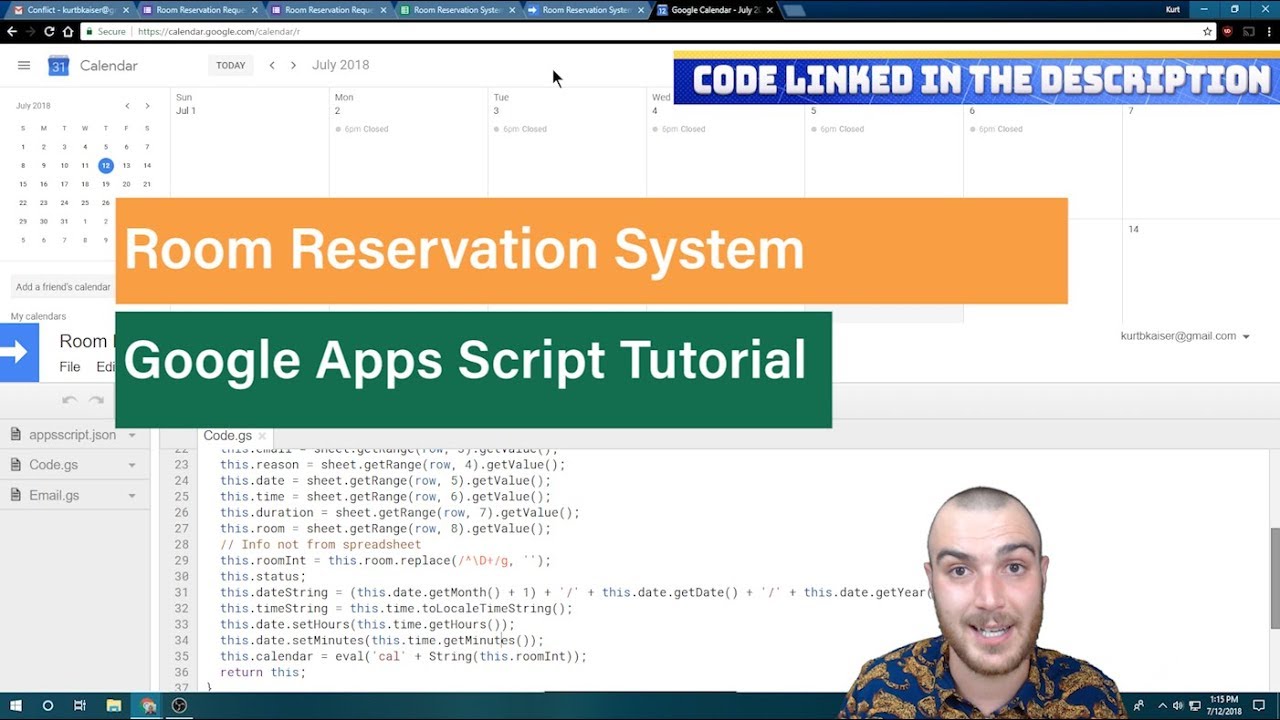Click the '// Info not from spreadsheet' comment

point(321,545)
